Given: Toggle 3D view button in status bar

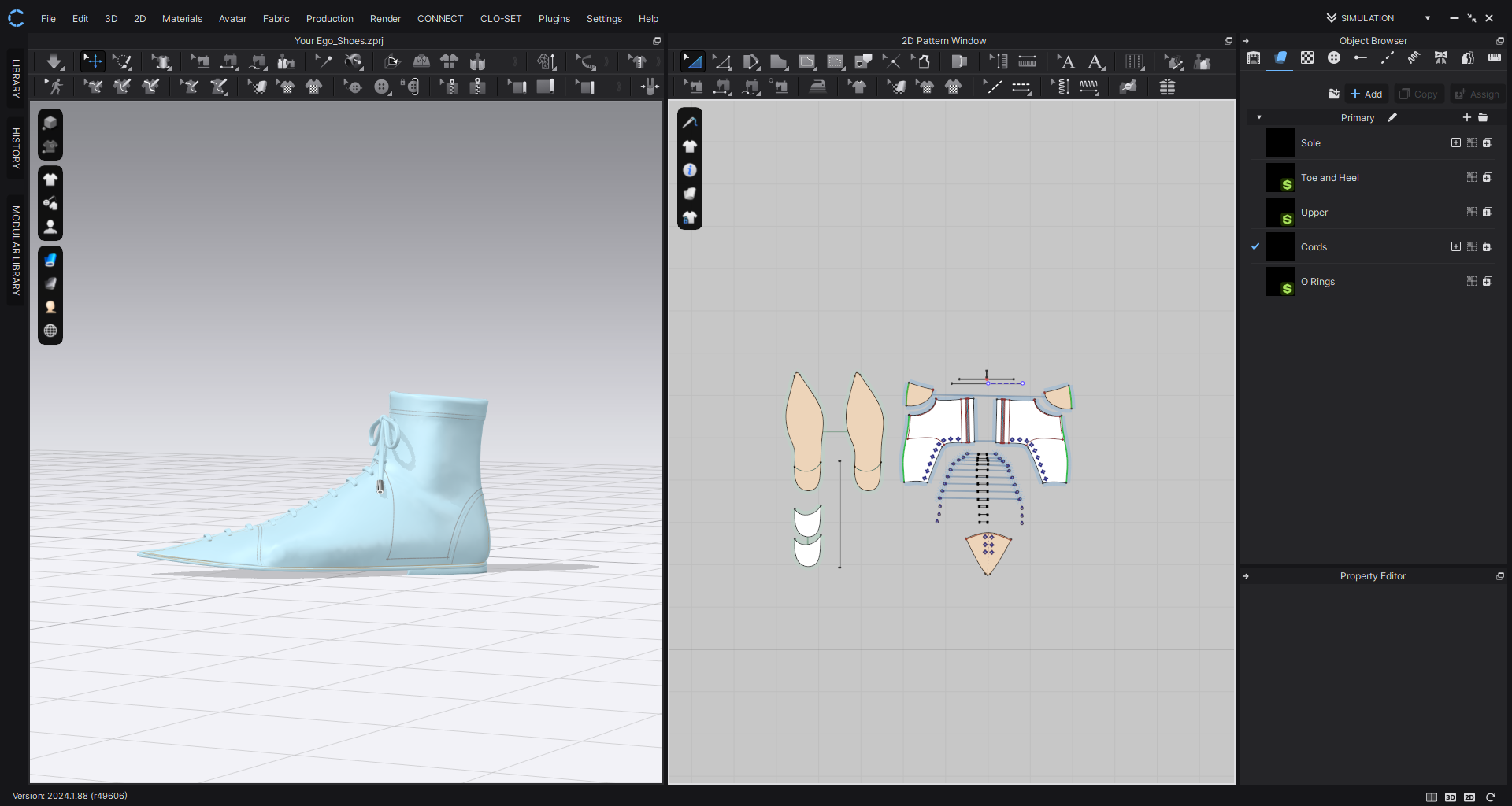Looking at the screenshot, I should coord(1451,797).
